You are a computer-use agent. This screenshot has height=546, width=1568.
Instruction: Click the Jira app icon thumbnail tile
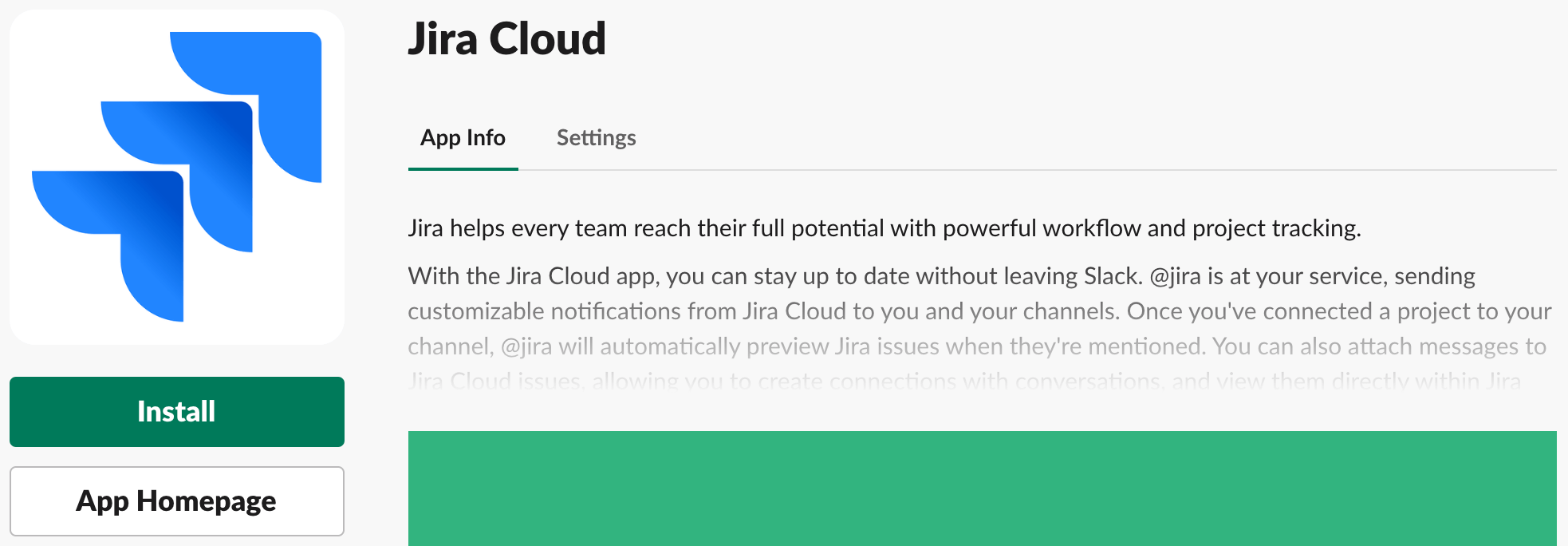click(x=176, y=176)
